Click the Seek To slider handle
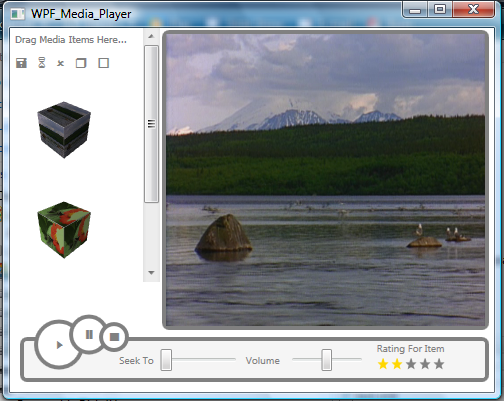 click(166, 360)
